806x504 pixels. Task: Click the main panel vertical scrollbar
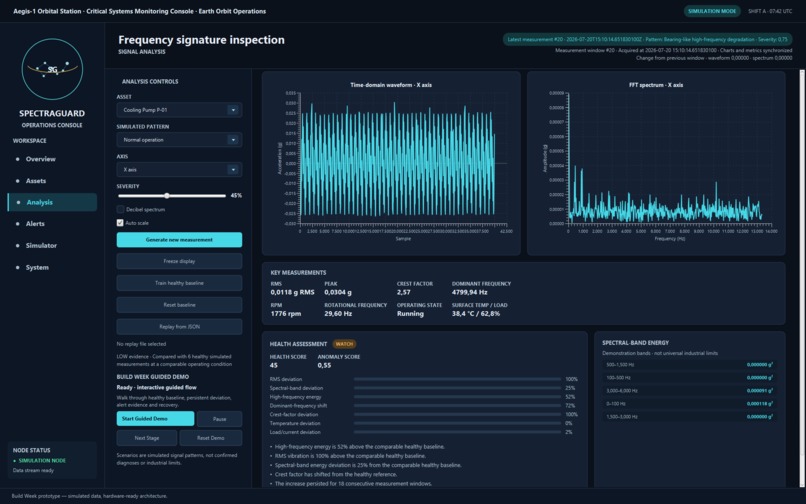tap(802, 278)
